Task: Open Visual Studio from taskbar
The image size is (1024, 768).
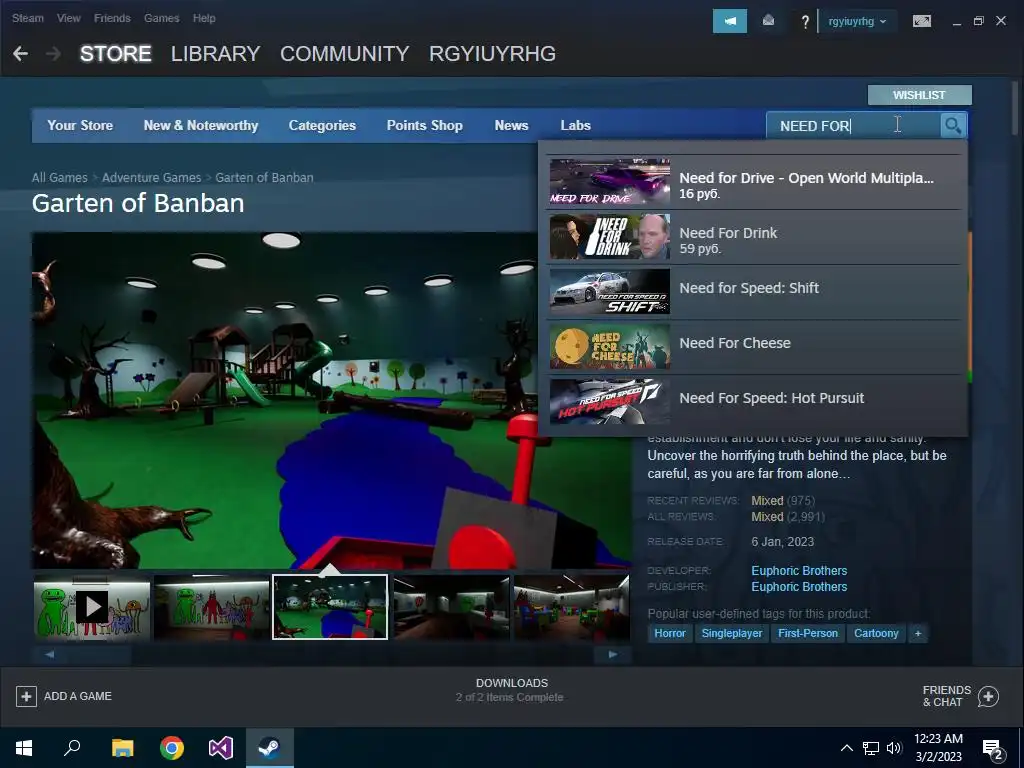Action: coord(221,748)
